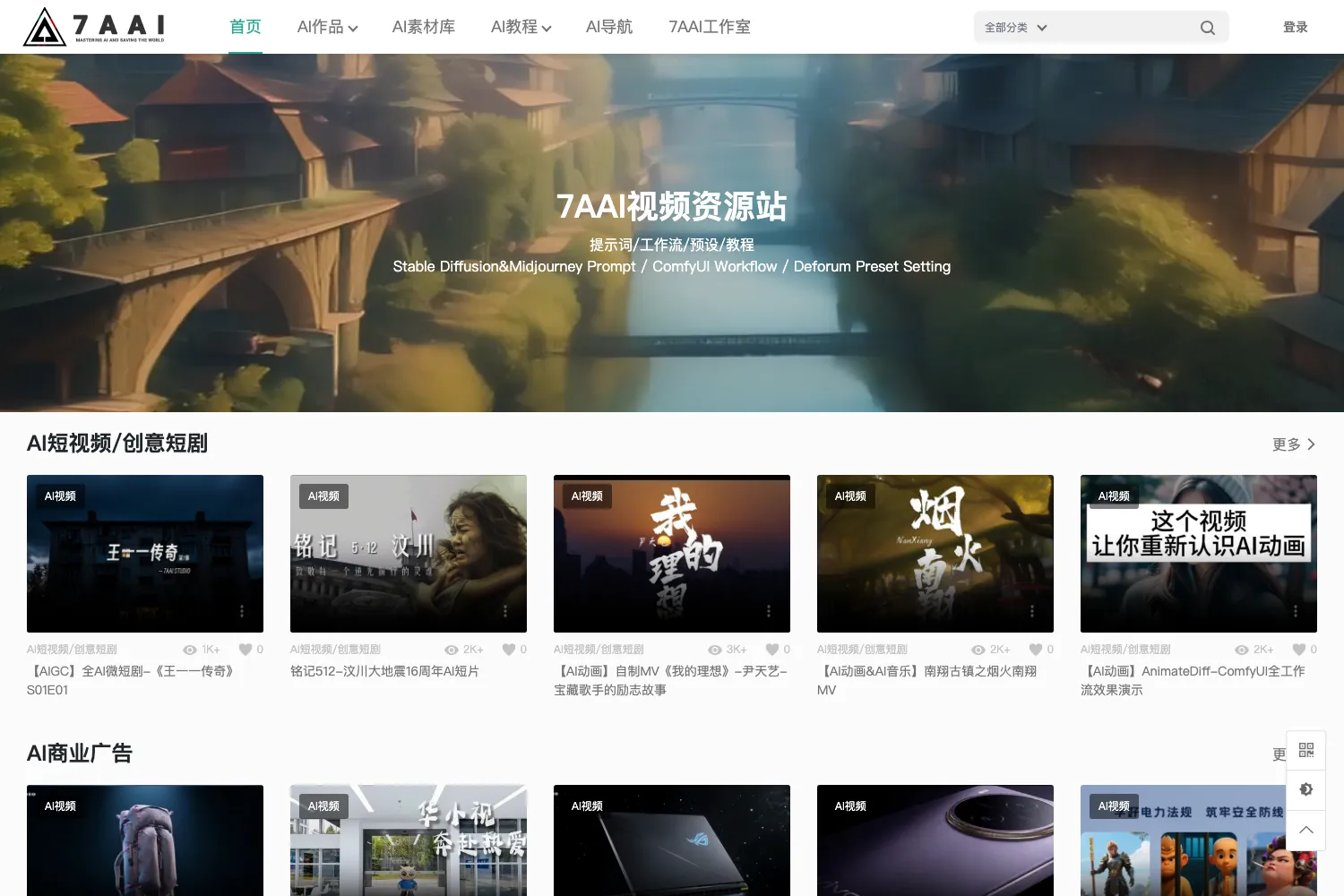Click the 华小祝奔赴热爱 ad thumbnail
Image resolution: width=1344 pixels, height=896 pixels.
point(409,840)
